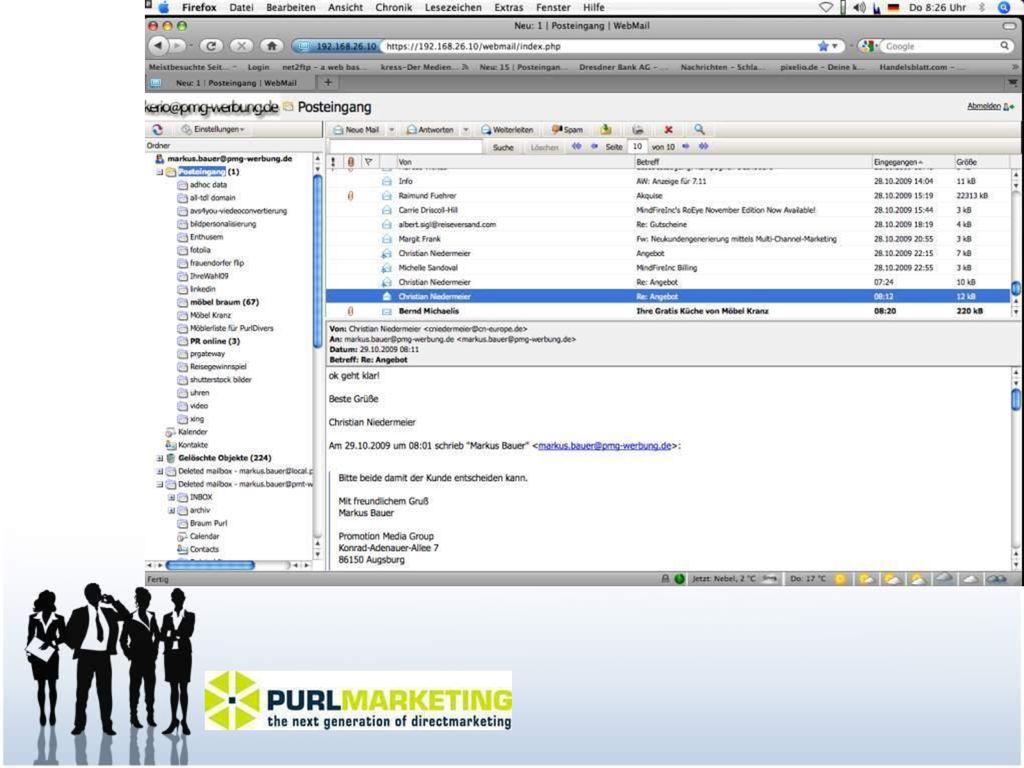Open the Neue Mail dropdown arrow
This screenshot has width=1024, height=768.
pos(392,130)
